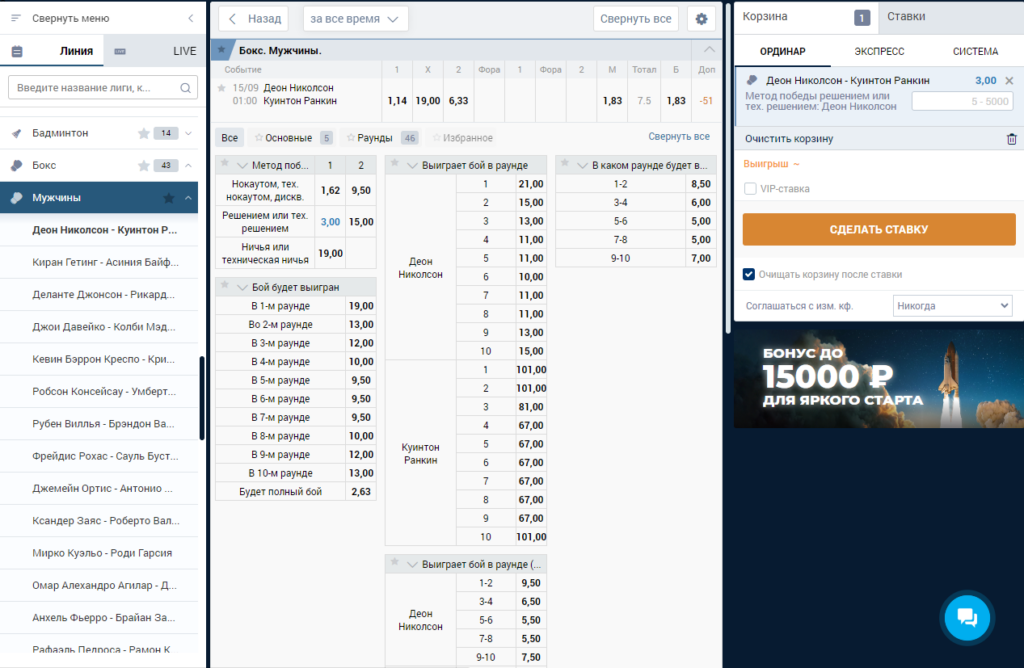Click the Все markets filter
The width and height of the screenshot is (1024, 668).
point(229,138)
